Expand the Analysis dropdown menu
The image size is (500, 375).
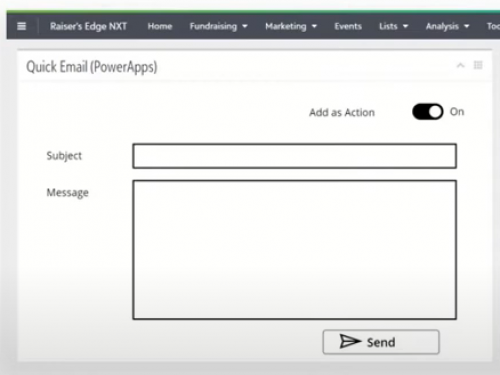pyautogui.click(x=447, y=26)
